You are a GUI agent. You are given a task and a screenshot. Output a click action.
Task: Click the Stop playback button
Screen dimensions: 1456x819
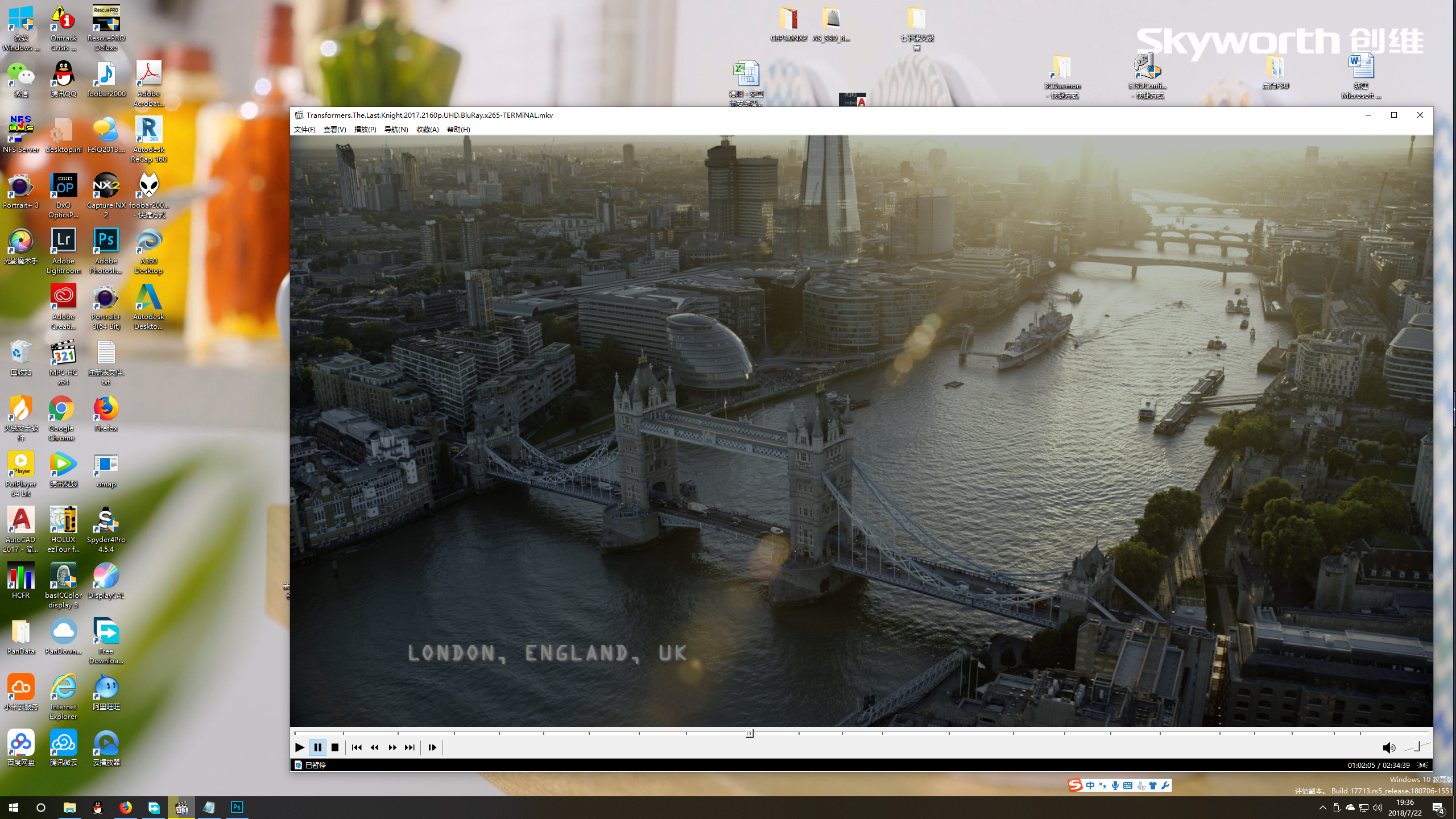(x=335, y=747)
